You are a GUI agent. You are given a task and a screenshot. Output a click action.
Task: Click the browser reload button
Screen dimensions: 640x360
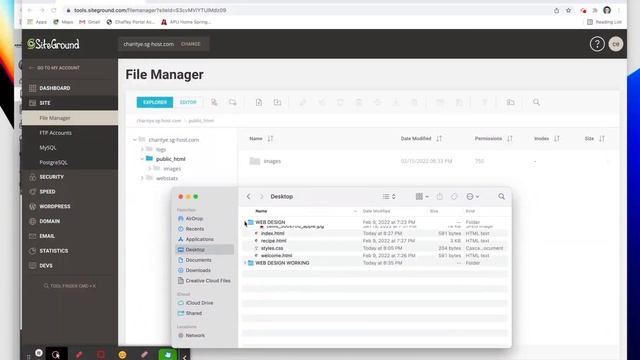(x=53, y=10)
